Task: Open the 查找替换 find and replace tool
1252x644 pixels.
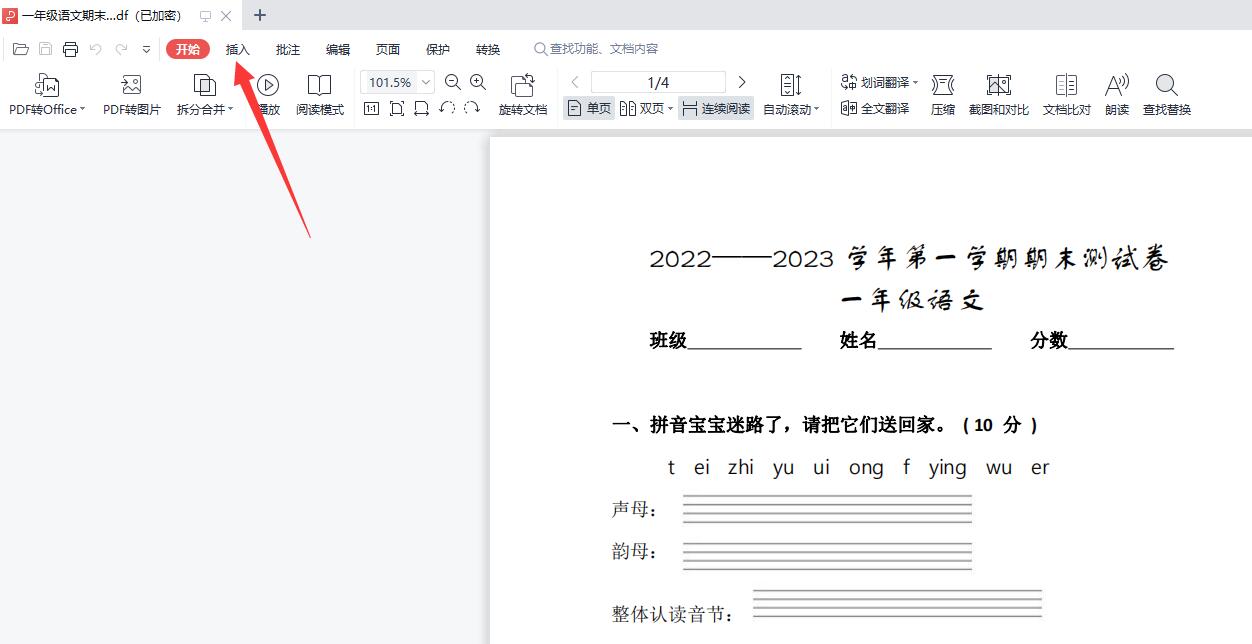Action: click(x=1166, y=95)
